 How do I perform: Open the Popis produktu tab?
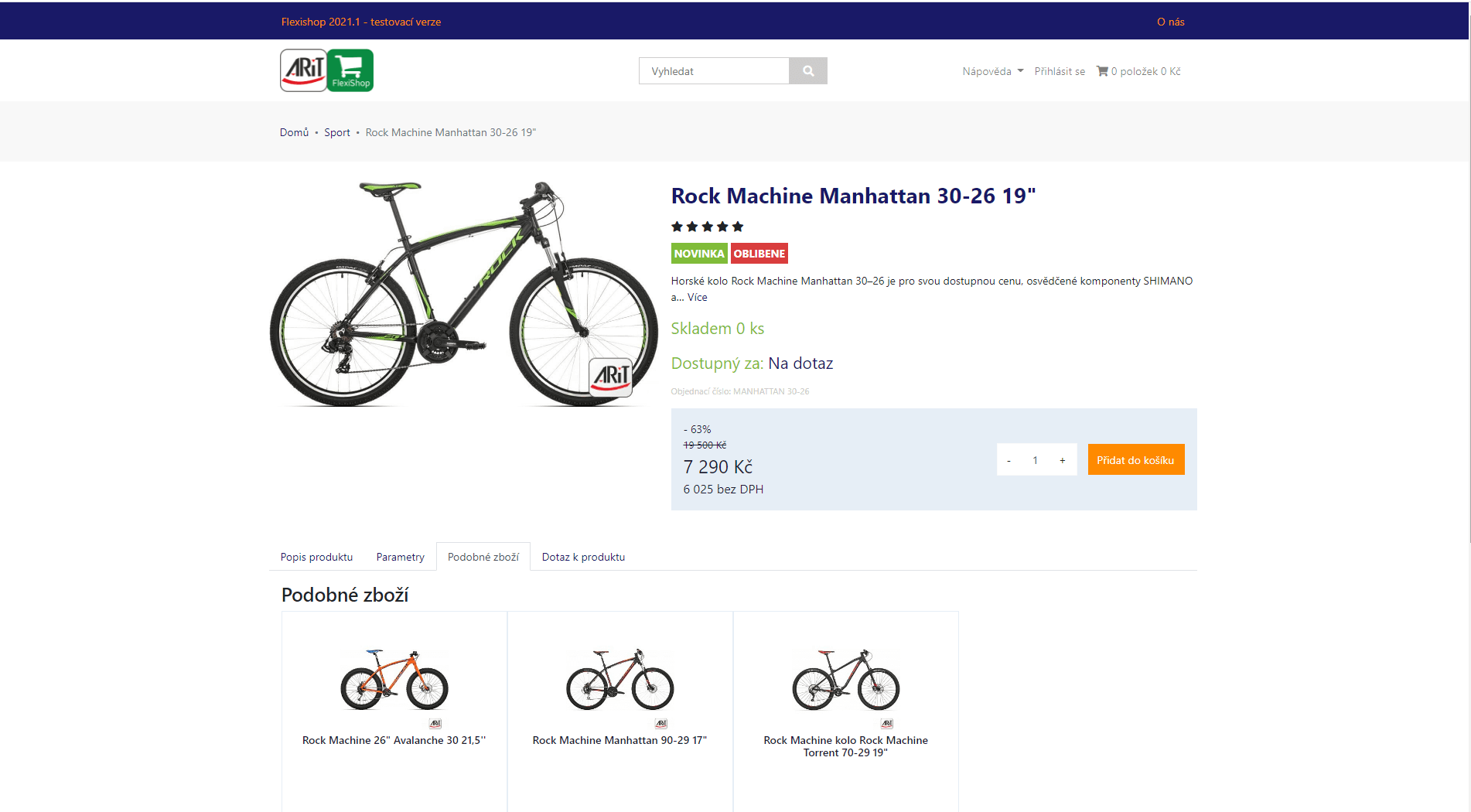[x=316, y=557]
